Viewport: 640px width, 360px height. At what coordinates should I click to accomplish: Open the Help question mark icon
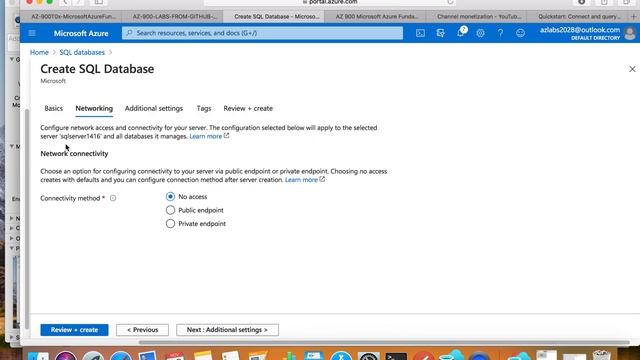click(x=500, y=33)
